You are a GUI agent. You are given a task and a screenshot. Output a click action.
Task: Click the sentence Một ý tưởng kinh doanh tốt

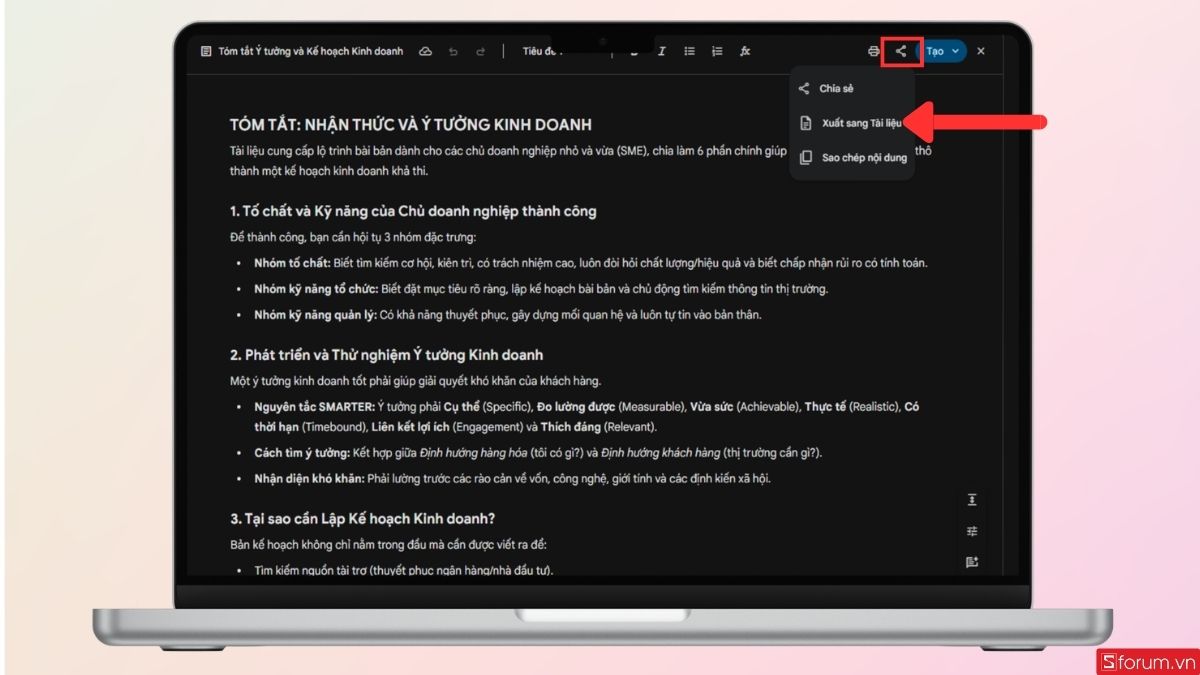click(x=415, y=381)
